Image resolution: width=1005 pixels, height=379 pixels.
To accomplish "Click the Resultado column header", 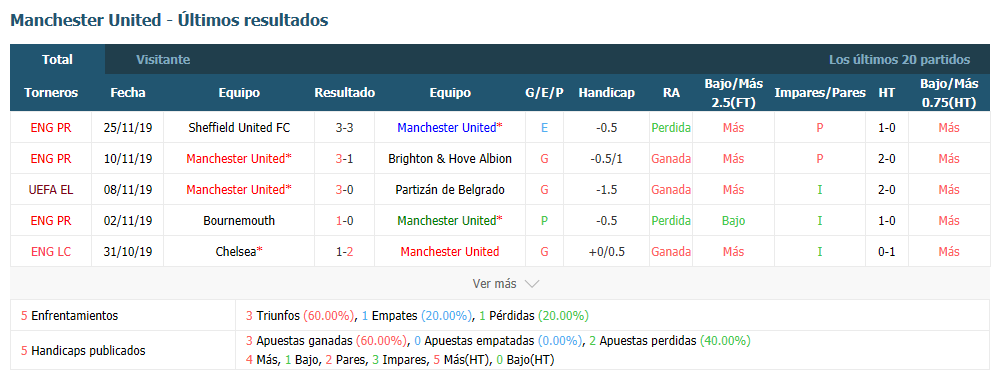I will [344, 92].
